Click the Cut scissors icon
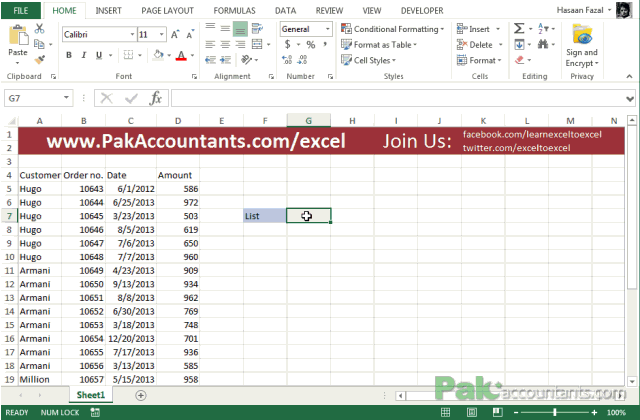Screen dimensions: 640x420 (39, 29)
